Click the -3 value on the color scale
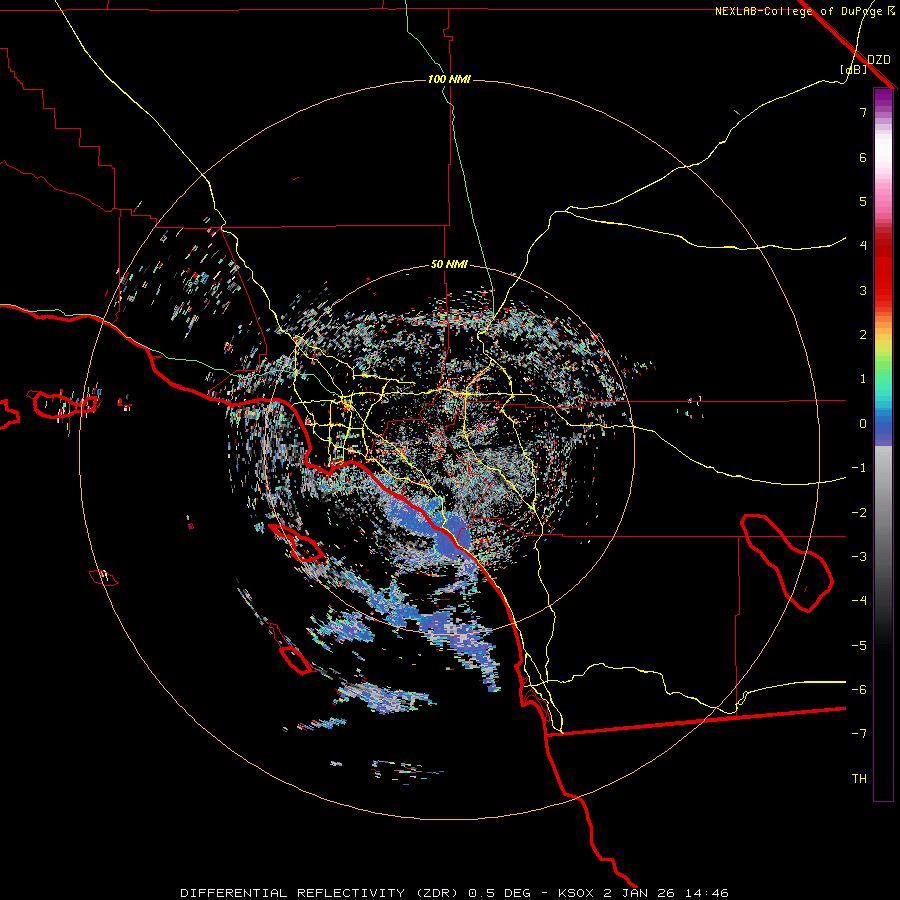 pos(859,556)
